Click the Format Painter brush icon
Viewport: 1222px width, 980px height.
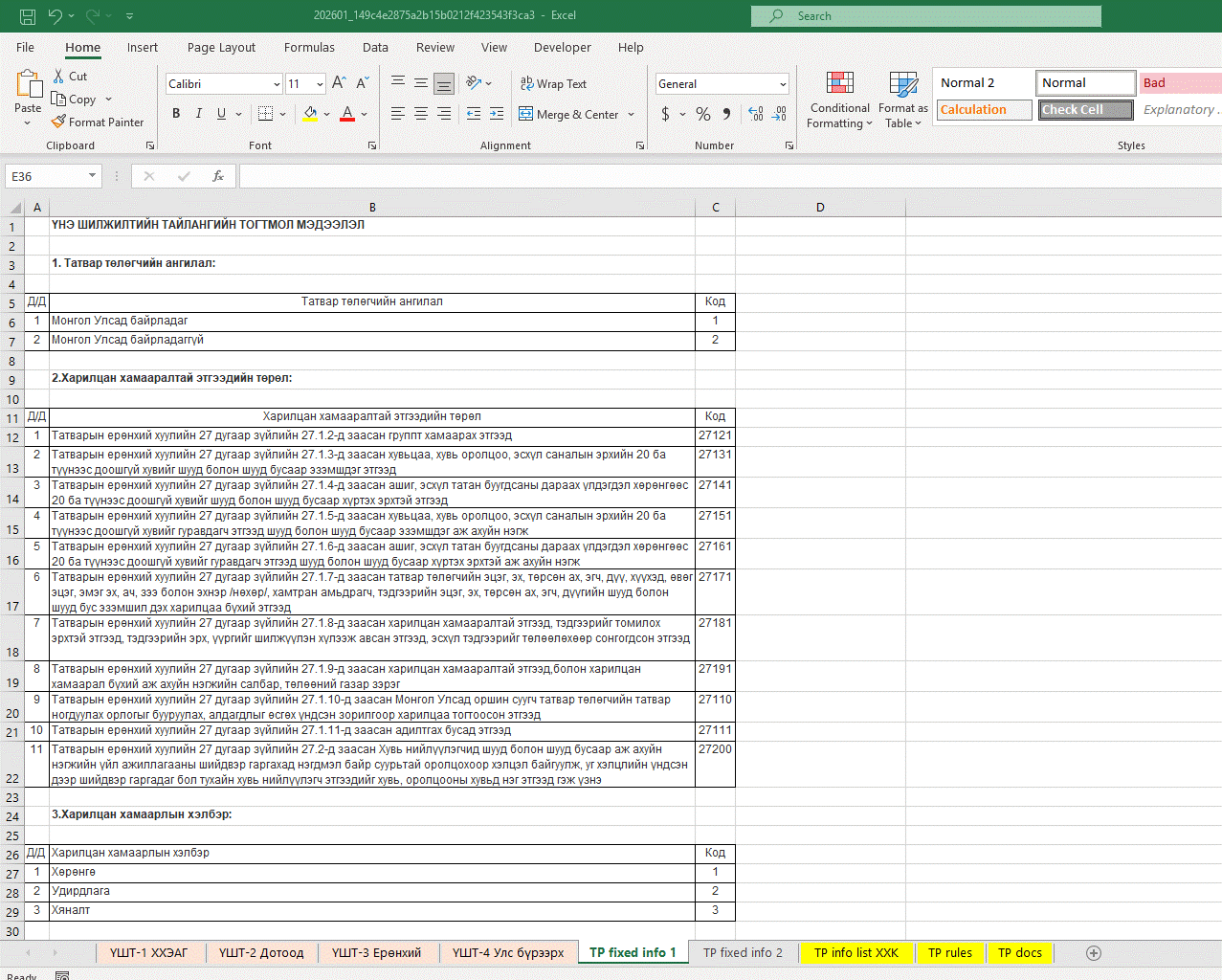[x=59, y=122]
